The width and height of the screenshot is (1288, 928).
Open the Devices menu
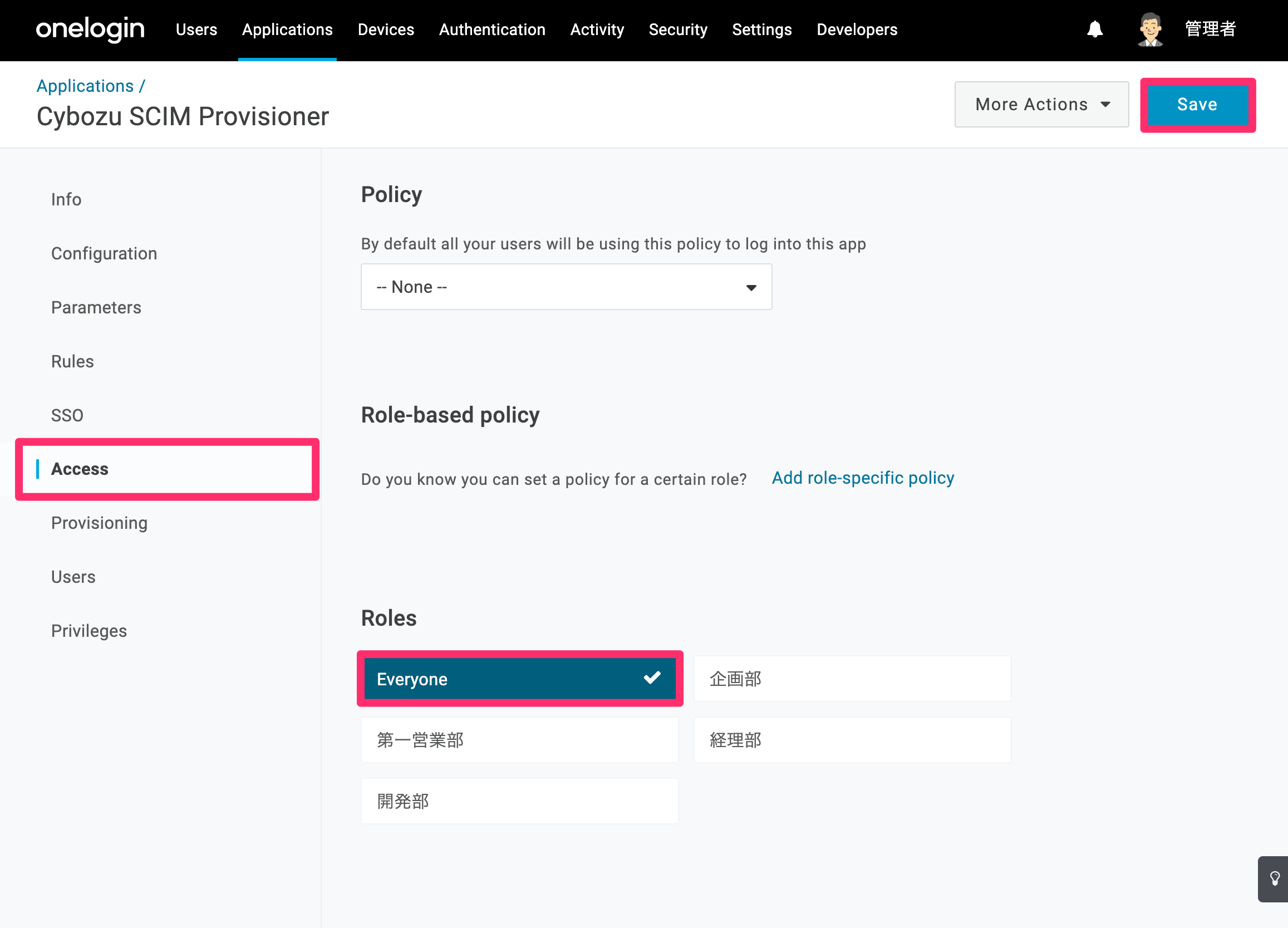[386, 30]
